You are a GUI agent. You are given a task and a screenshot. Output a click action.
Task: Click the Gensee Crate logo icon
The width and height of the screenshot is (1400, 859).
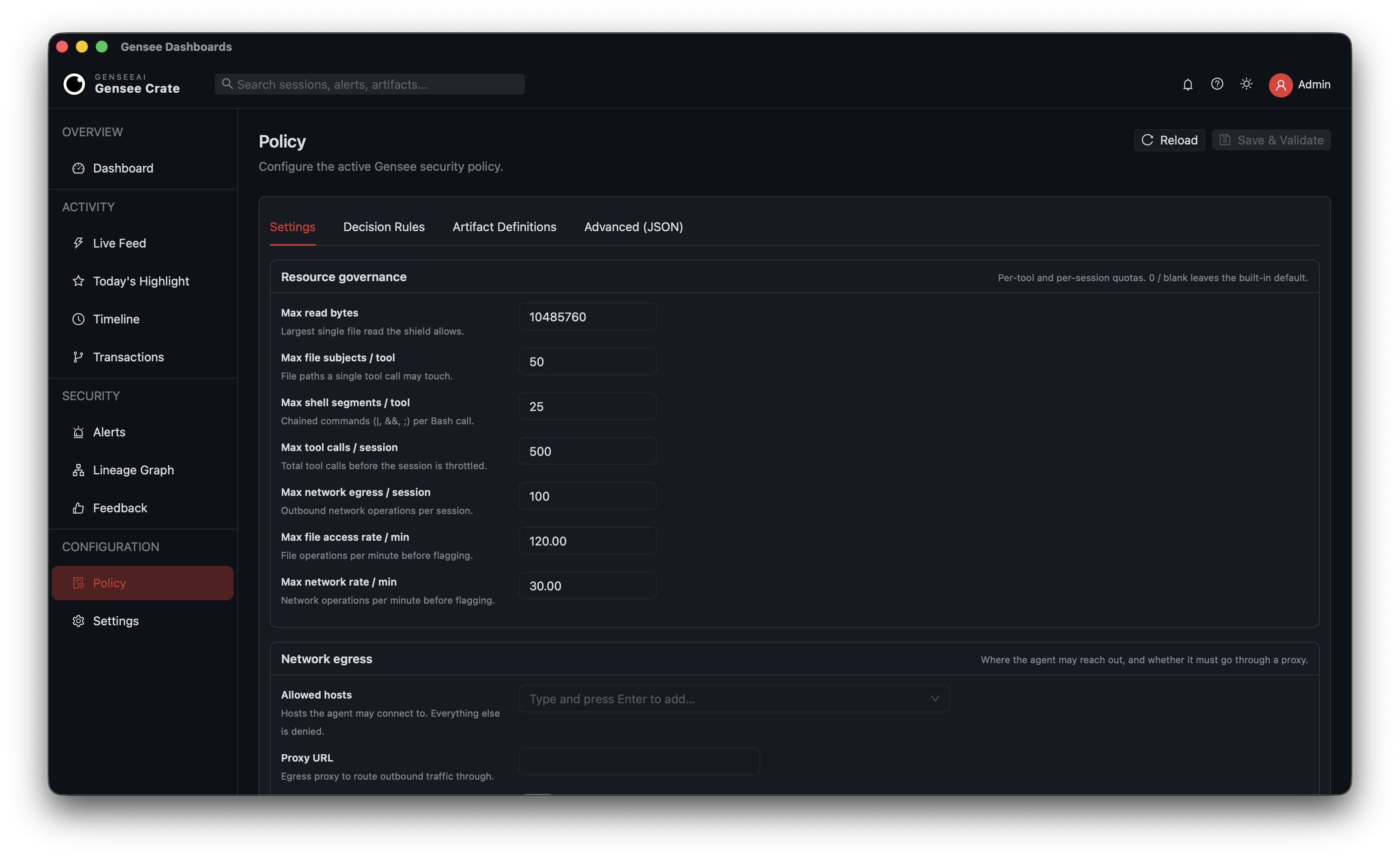click(74, 84)
